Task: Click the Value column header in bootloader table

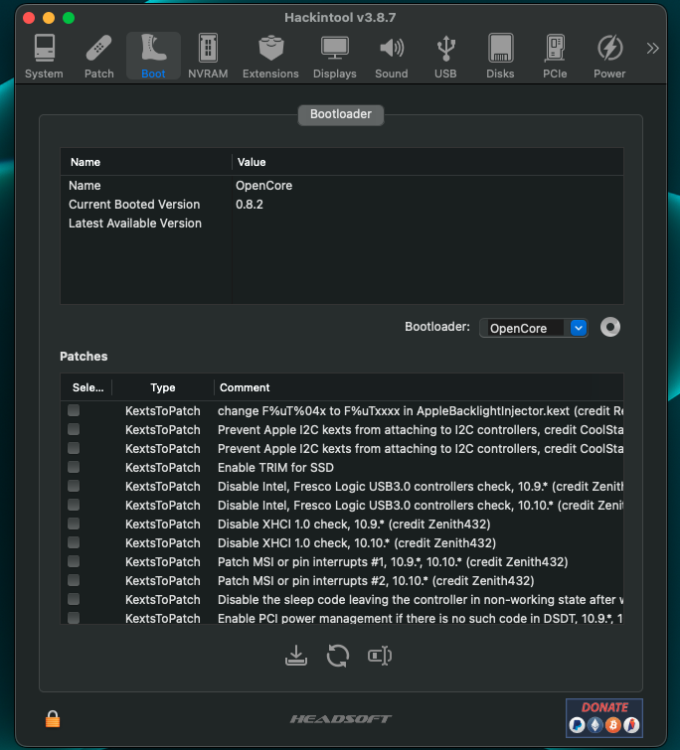Action: pos(252,162)
